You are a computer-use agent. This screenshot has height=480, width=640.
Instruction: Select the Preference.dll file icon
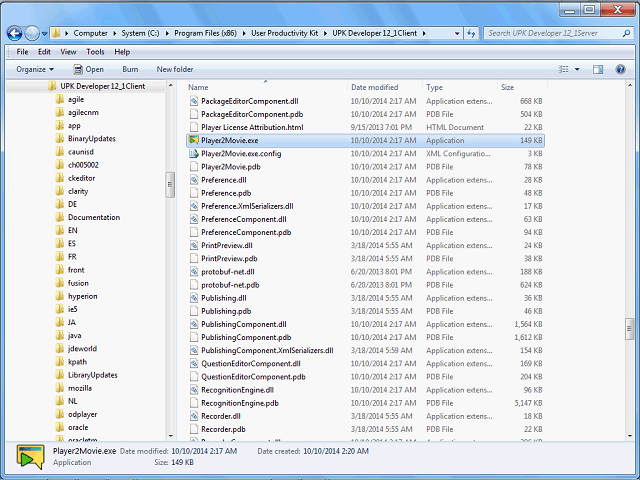193,180
